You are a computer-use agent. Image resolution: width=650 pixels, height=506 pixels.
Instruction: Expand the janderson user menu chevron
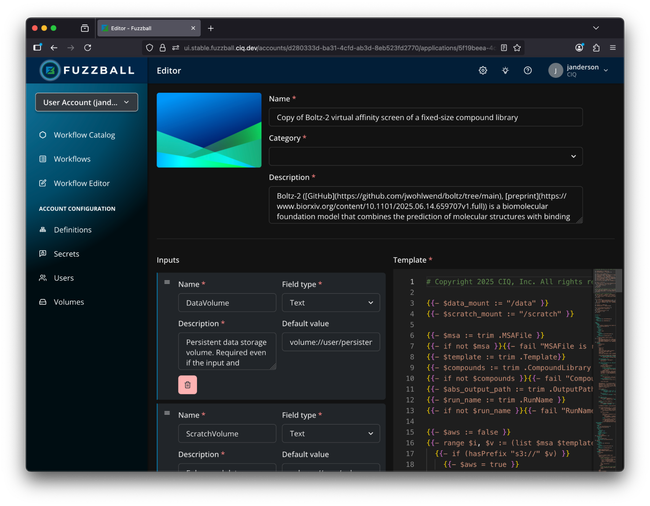click(606, 70)
